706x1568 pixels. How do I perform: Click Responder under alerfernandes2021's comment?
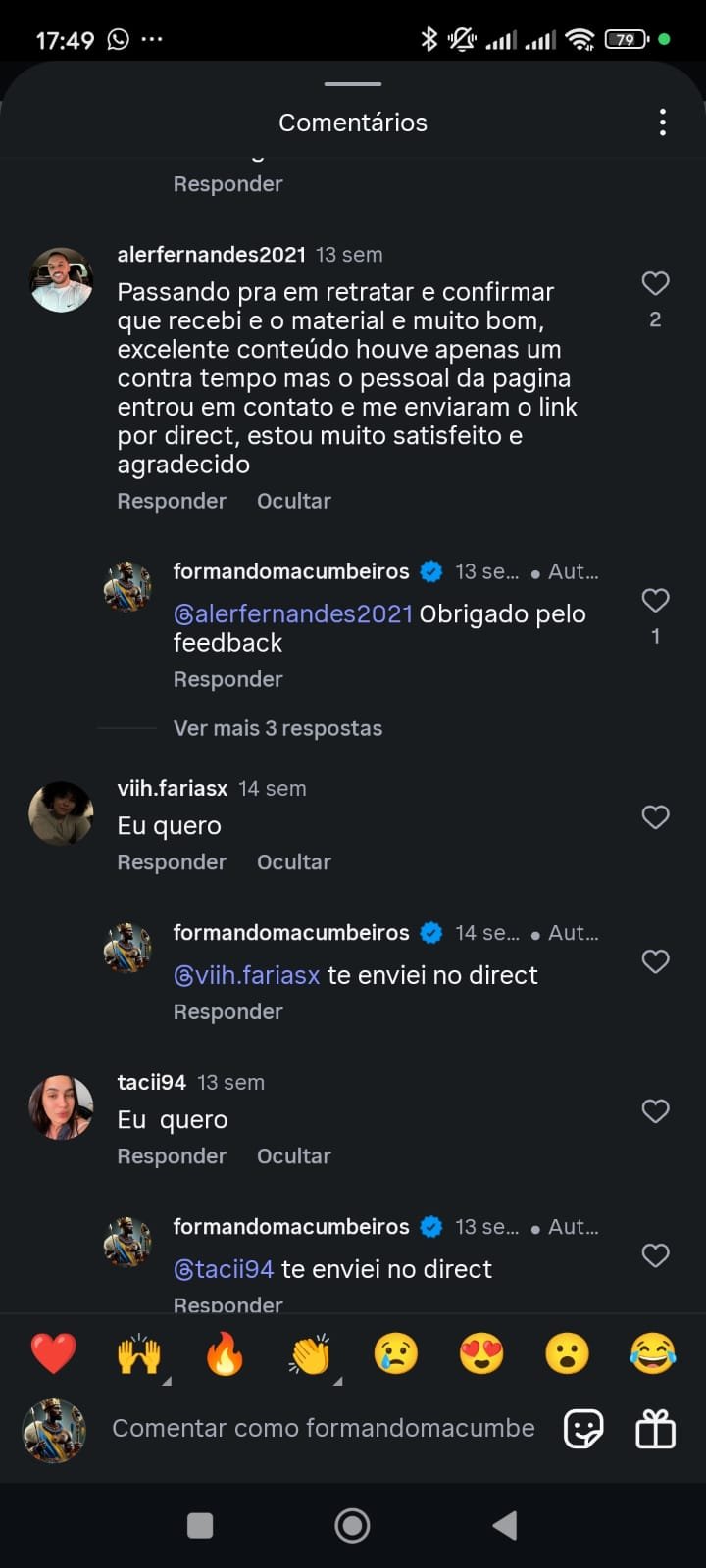coord(172,501)
